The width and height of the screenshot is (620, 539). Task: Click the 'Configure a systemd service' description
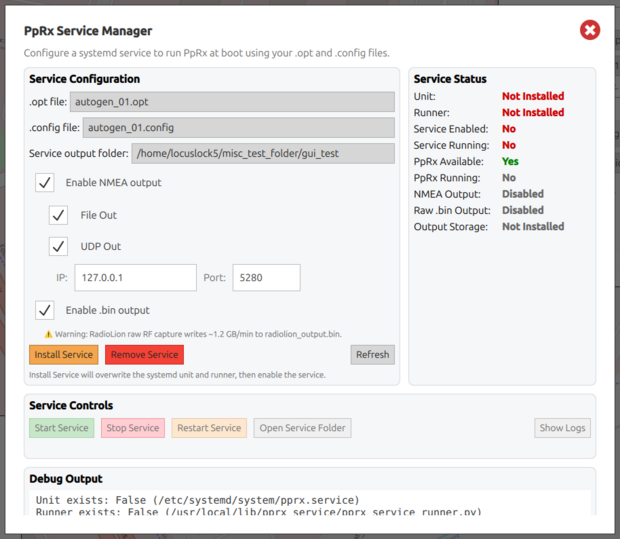coord(206,53)
